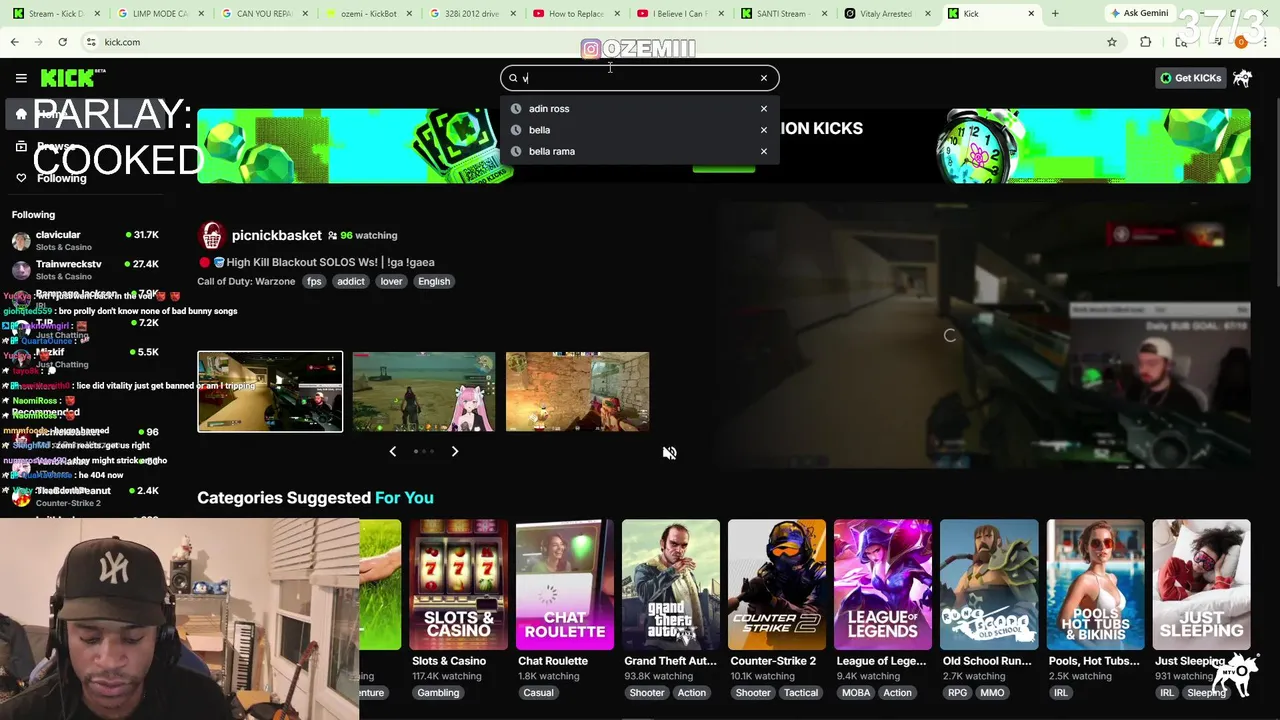Open Trainwreckstv's channel in Following list
1280x720 pixels.
click(x=85, y=269)
